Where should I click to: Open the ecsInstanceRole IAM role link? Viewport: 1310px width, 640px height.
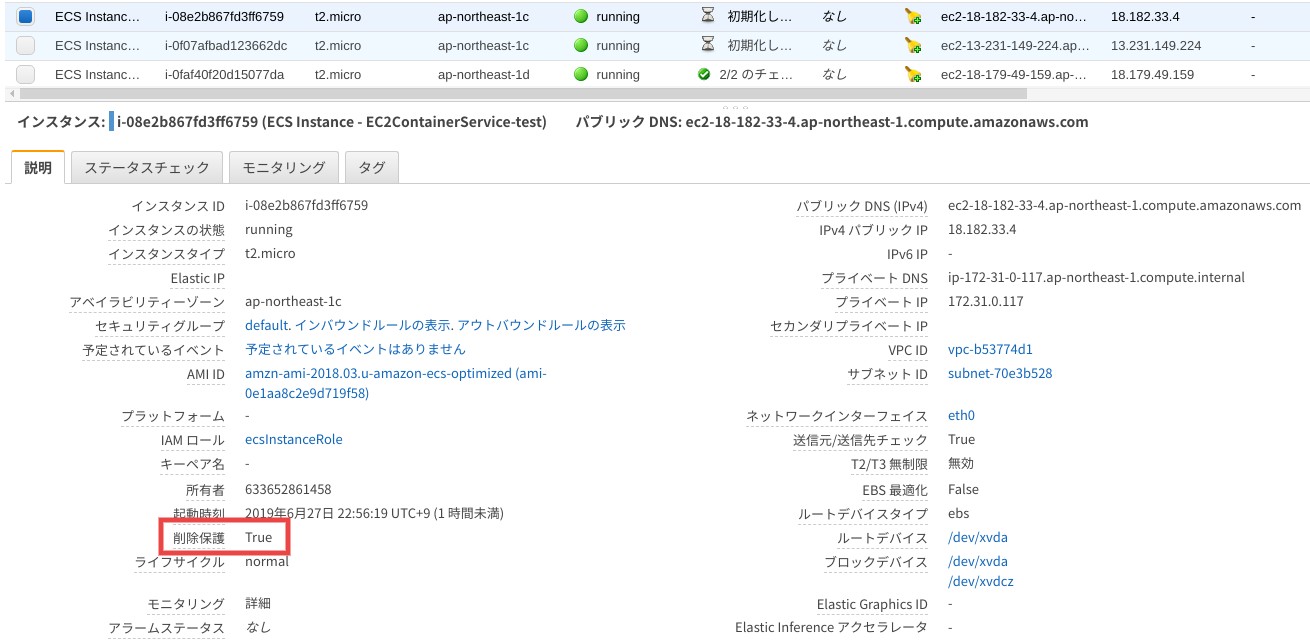[x=294, y=439]
